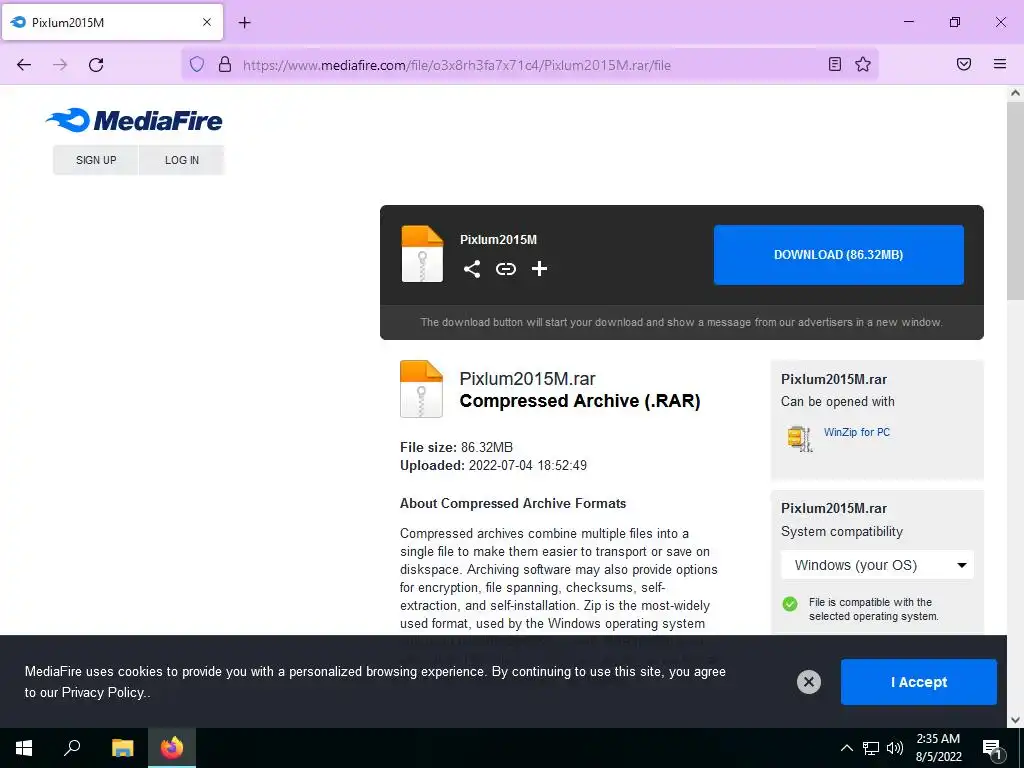Toggle reader view icon in address bar

(x=835, y=64)
